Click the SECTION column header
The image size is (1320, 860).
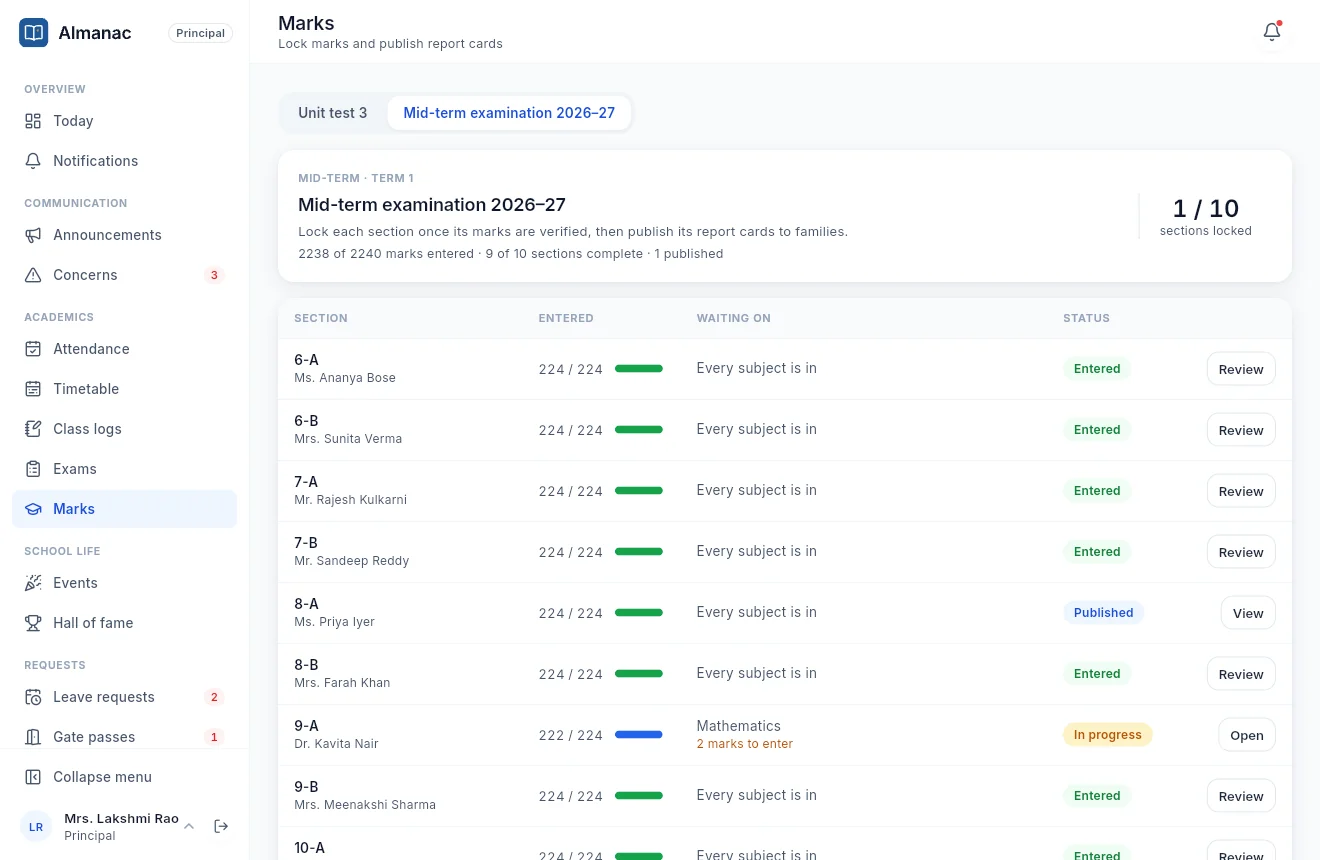321,318
